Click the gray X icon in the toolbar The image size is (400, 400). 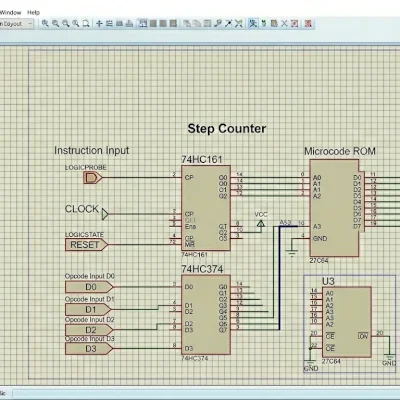[284, 23]
